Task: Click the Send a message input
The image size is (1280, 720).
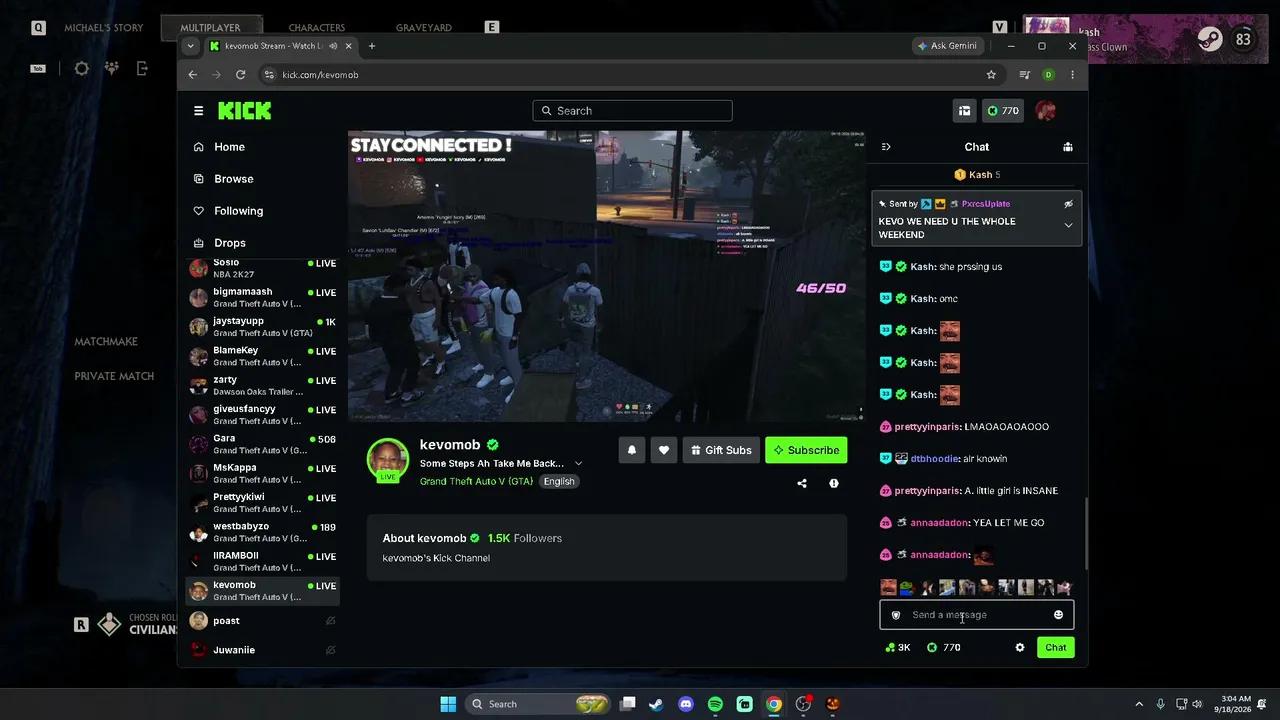Action: (x=976, y=615)
